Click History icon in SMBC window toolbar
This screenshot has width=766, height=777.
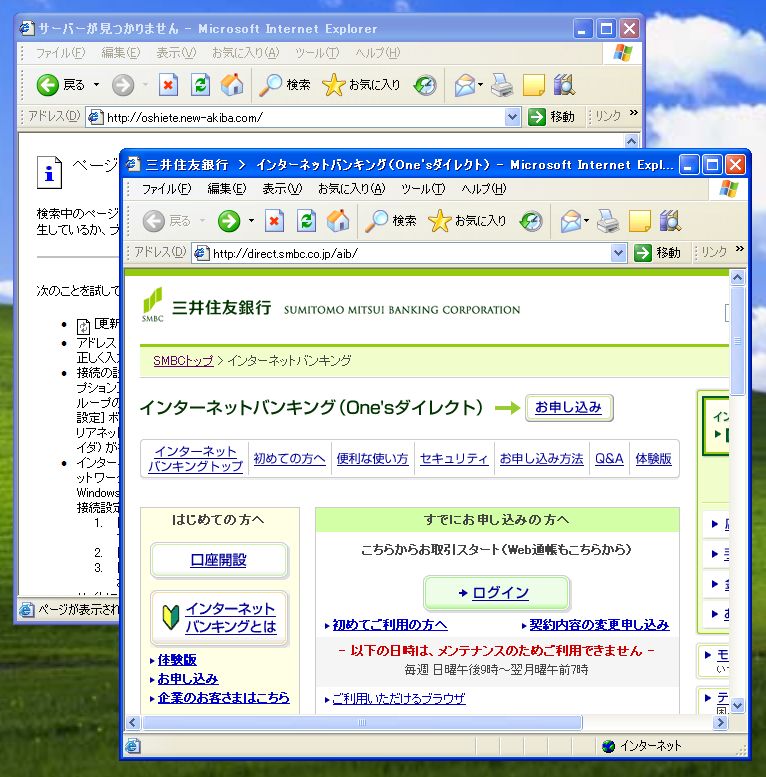[x=531, y=221]
